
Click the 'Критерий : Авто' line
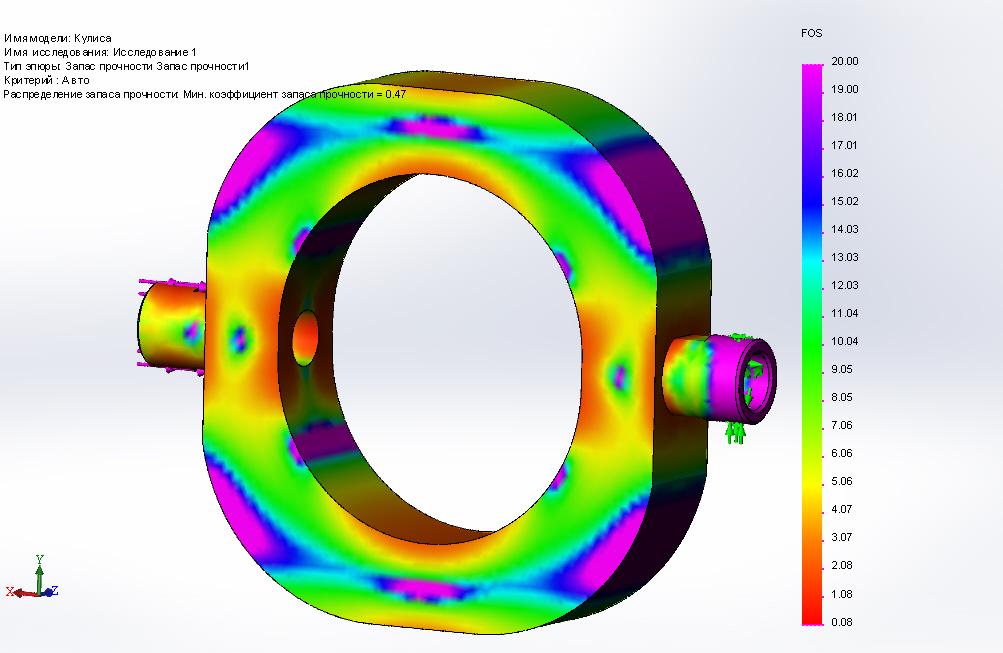click(x=46, y=81)
